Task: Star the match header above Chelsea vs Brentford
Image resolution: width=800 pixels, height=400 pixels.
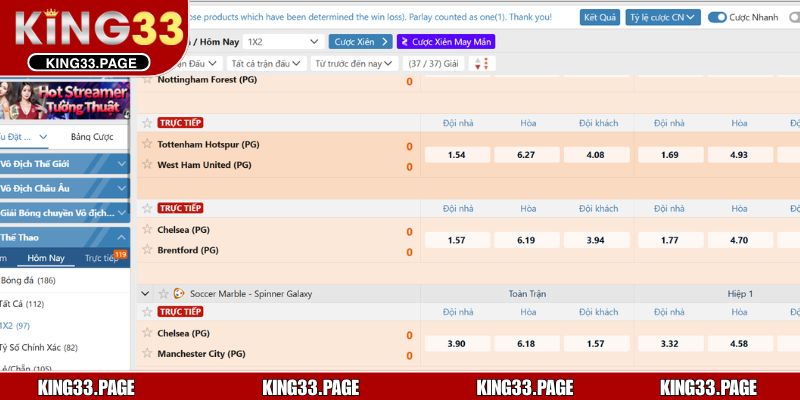Action: (147, 208)
